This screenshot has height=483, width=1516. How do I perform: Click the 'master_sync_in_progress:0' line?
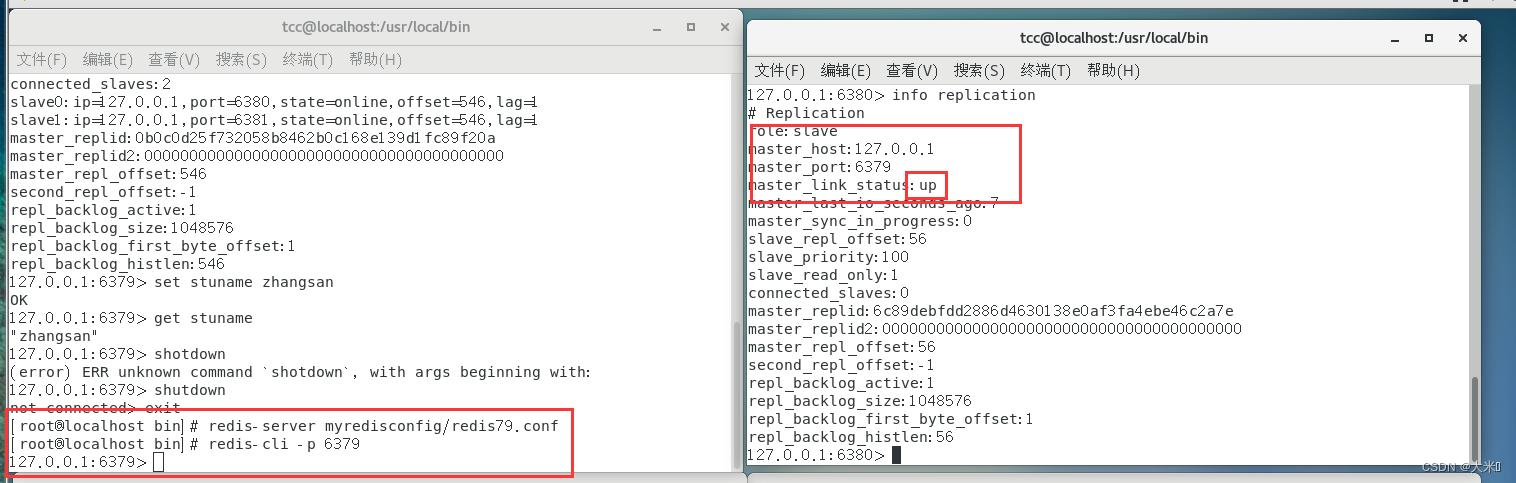860,221
